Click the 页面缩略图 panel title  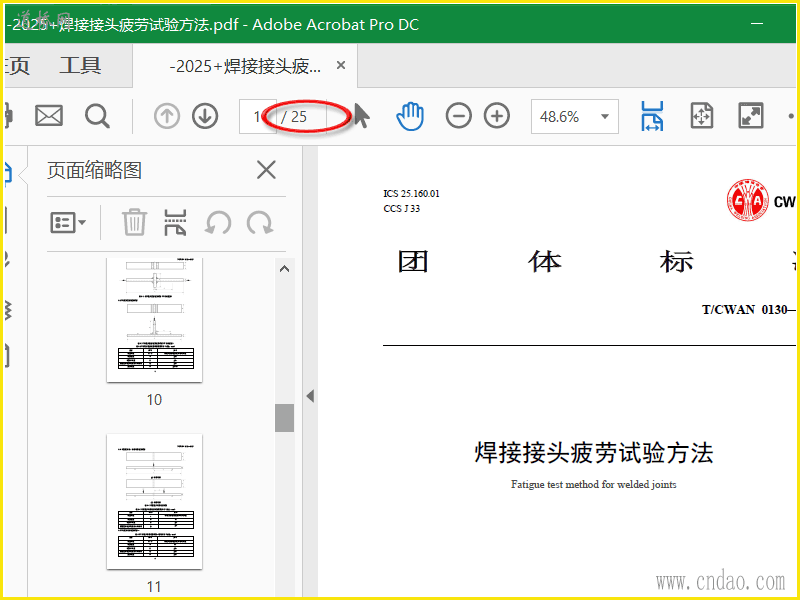pos(94,170)
